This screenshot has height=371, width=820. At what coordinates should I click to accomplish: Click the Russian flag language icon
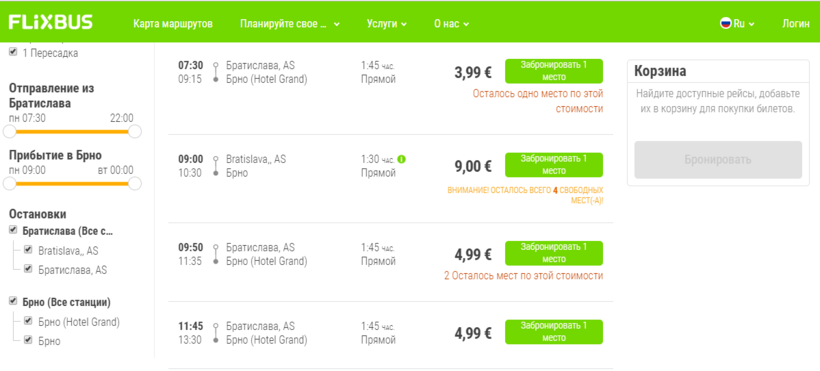point(725,23)
